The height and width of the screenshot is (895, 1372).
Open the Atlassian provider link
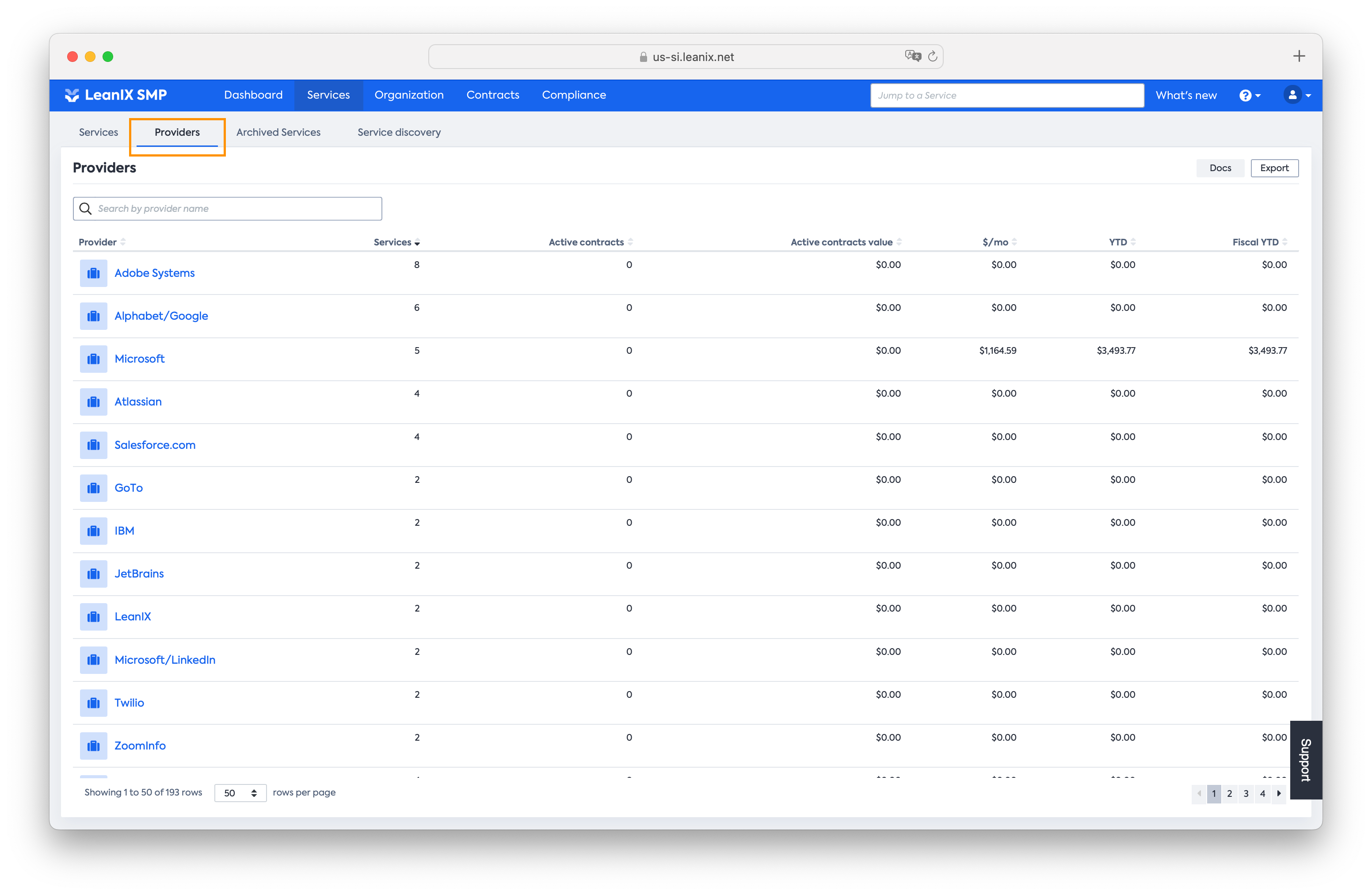pyautogui.click(x=138, y=402)
